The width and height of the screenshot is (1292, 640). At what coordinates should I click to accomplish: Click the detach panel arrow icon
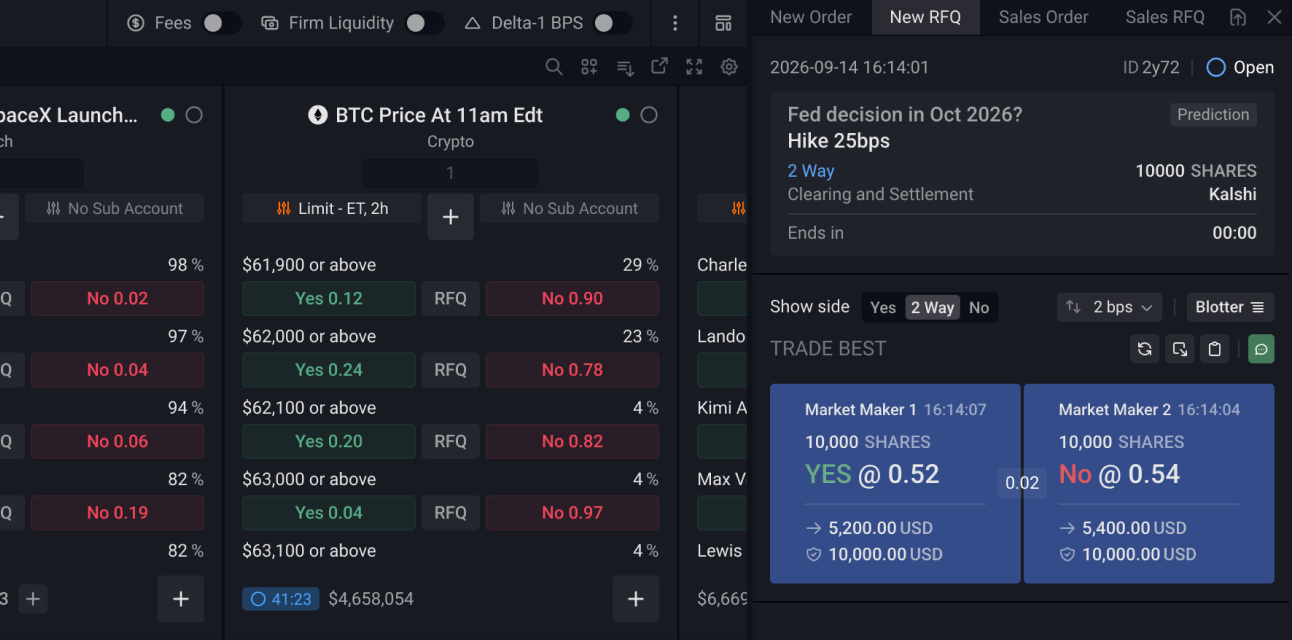tap(1180, 349)
